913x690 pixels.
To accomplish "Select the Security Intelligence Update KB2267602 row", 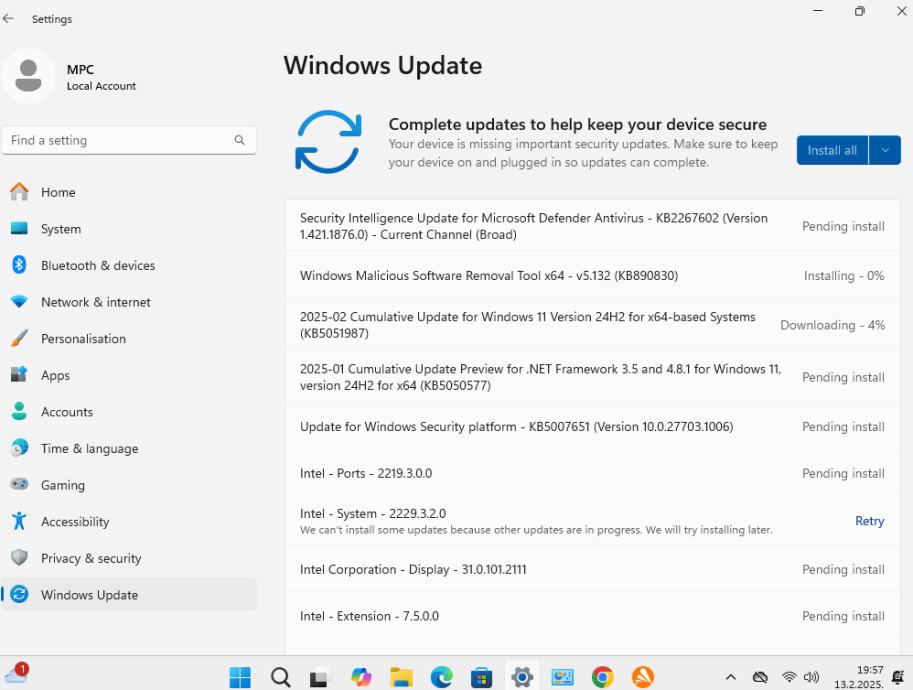I will tap(593, 226).
